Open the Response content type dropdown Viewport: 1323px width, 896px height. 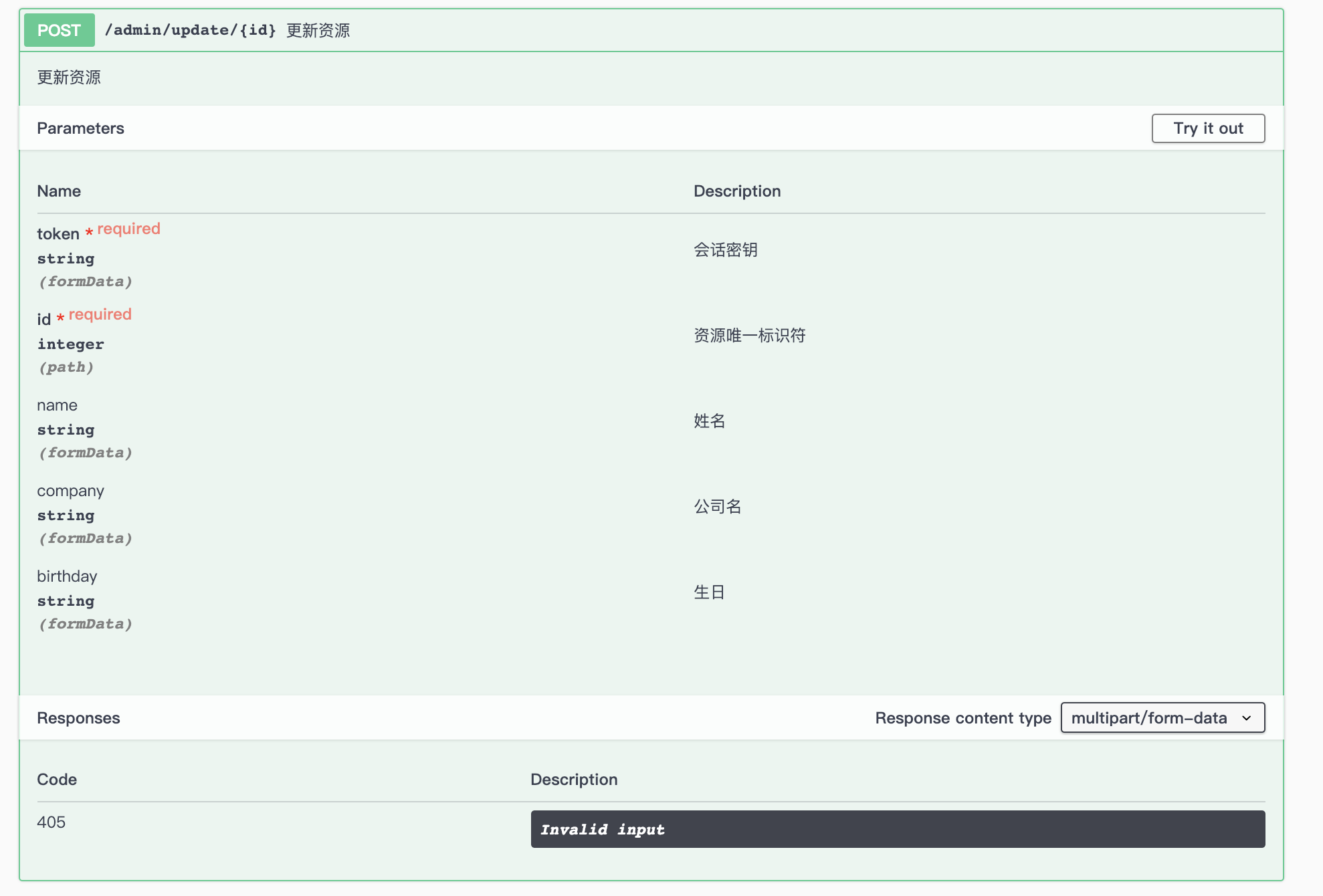[1150, 718]
